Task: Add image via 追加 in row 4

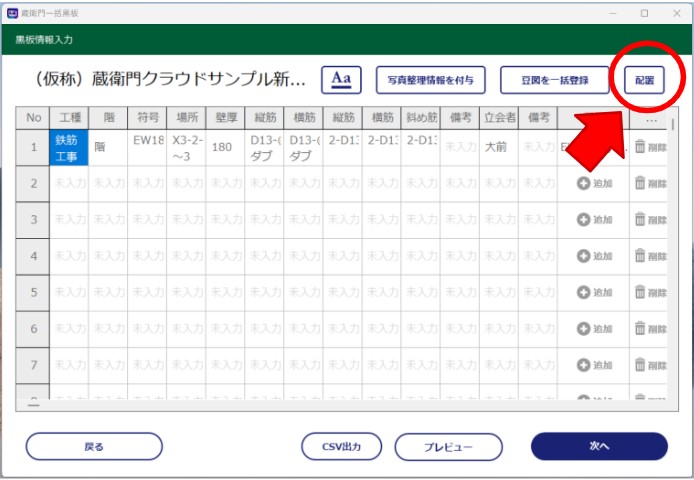Action: [594, 256]
